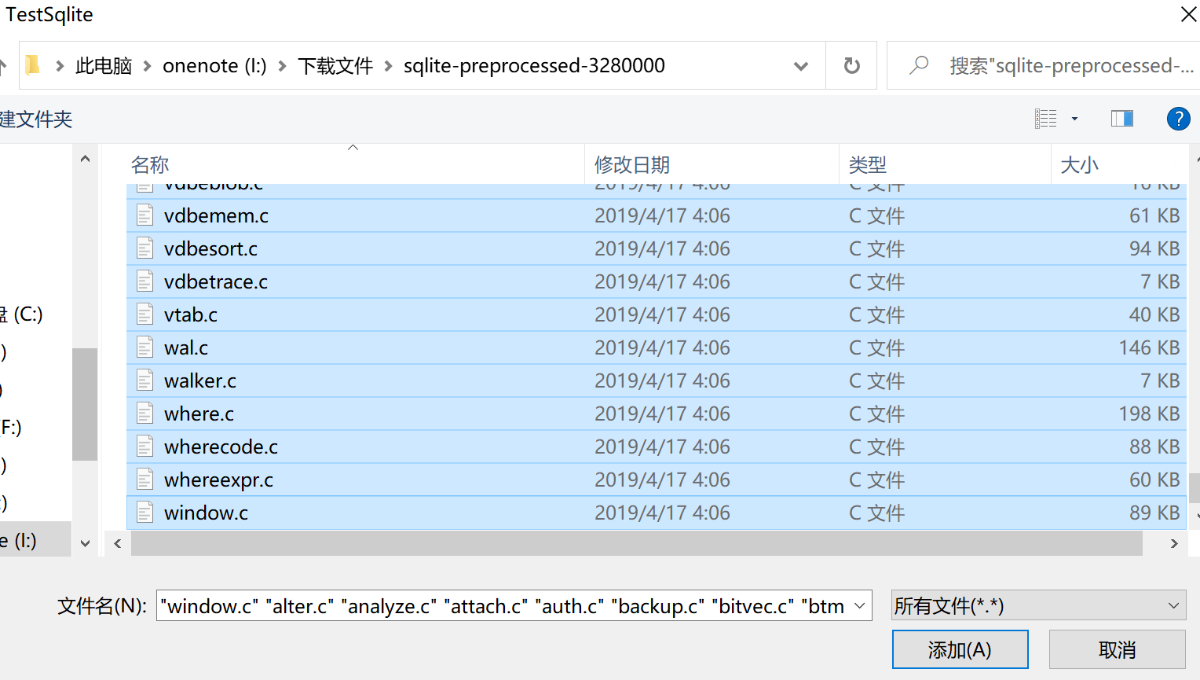Expand the address bar history dropdown
The image size is (1200, 680).
(x=801, y=66)
